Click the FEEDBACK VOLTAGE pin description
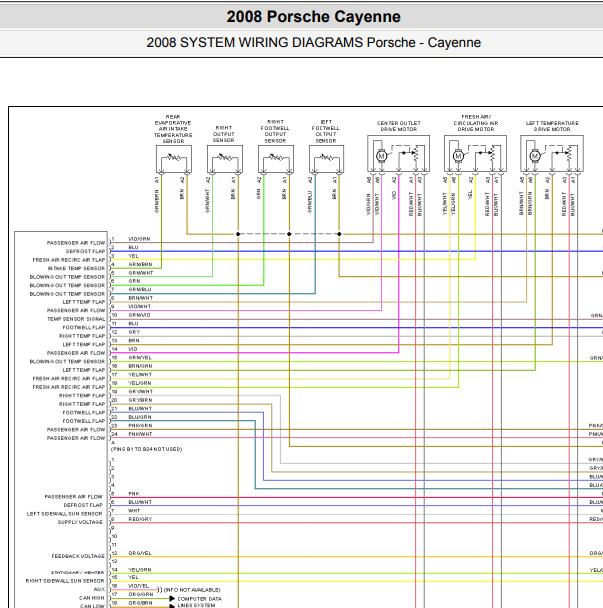Screen dimensions: 603x608 (x=78, y=556)
